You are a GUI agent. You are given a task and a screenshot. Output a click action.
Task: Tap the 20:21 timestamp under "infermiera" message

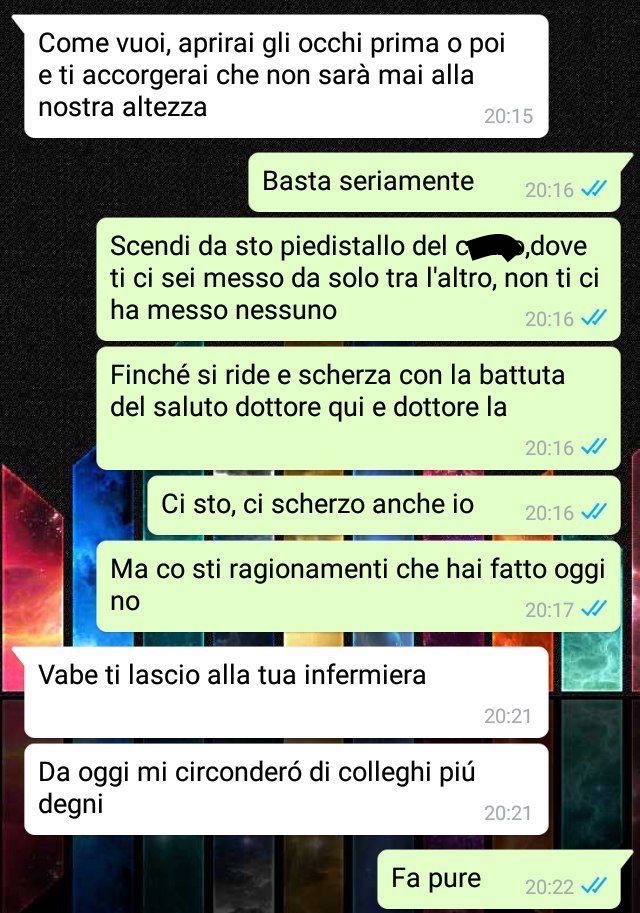click(x=508, y=716)
